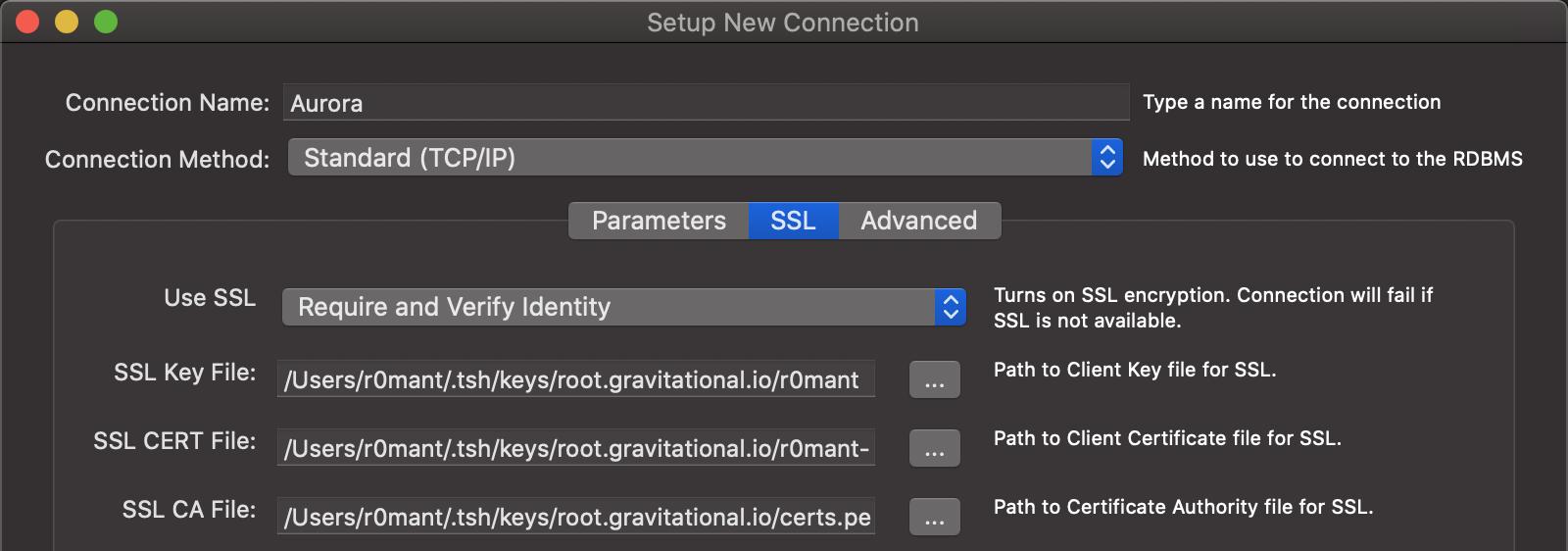Click the "Use SSL" label
Screen dimensions: 1568x551
[x=210, y=298]
